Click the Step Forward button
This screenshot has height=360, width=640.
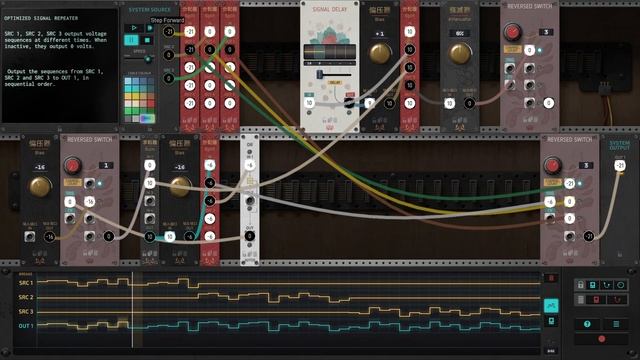point(150,28)
